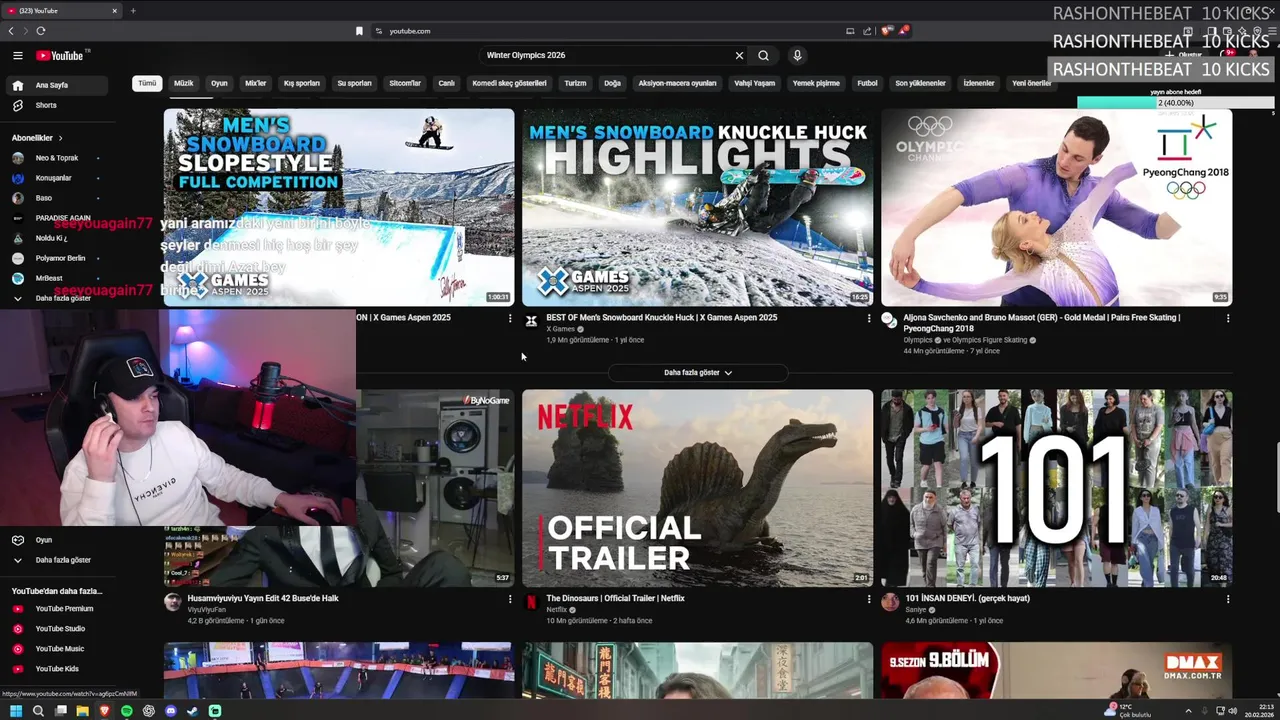Open YouTube Music from the sidebar
Viewport: 1280px width, 720px height.
coord(60,648)
